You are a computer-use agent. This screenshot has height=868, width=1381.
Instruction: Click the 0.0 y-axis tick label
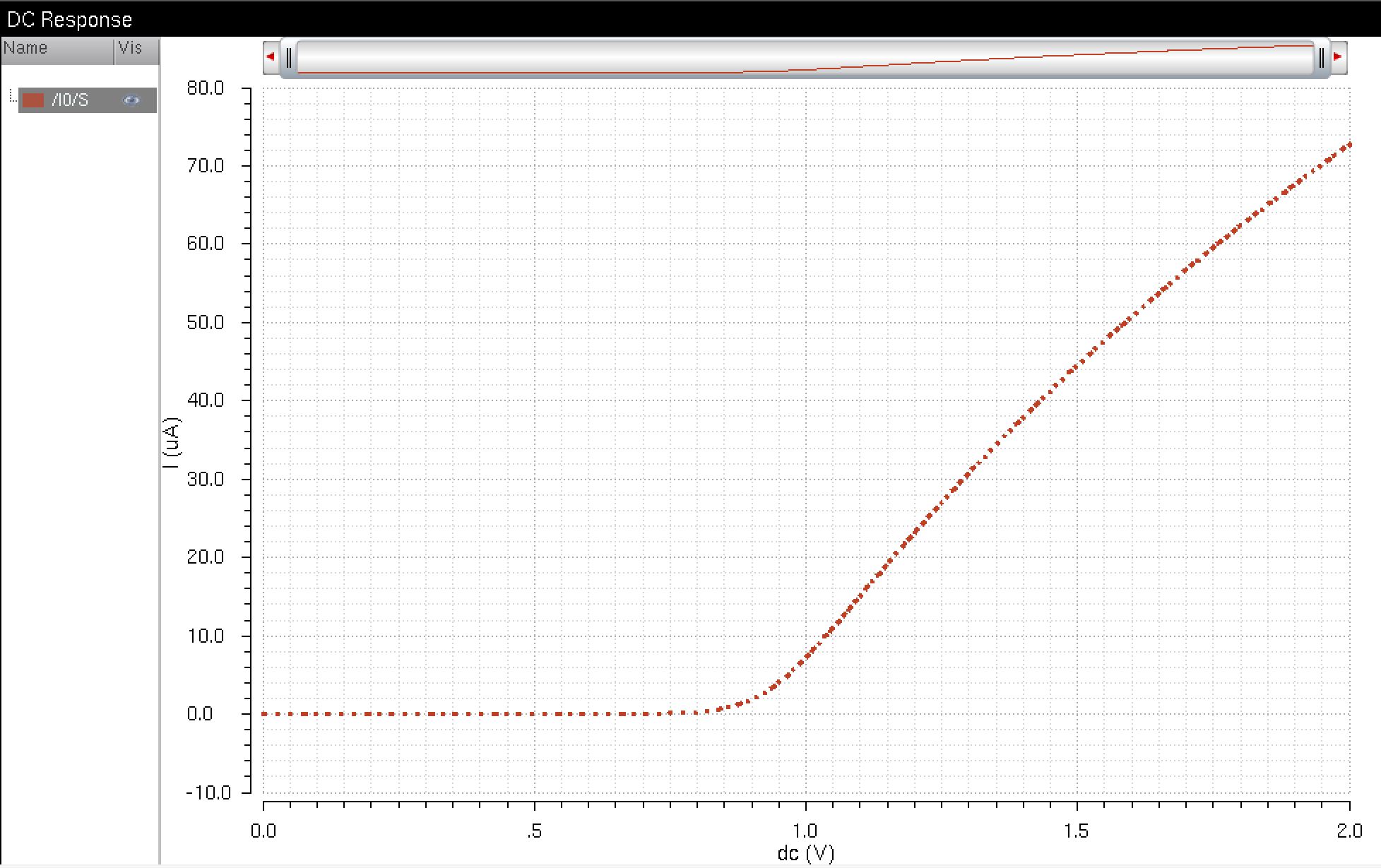pos(200,714)
